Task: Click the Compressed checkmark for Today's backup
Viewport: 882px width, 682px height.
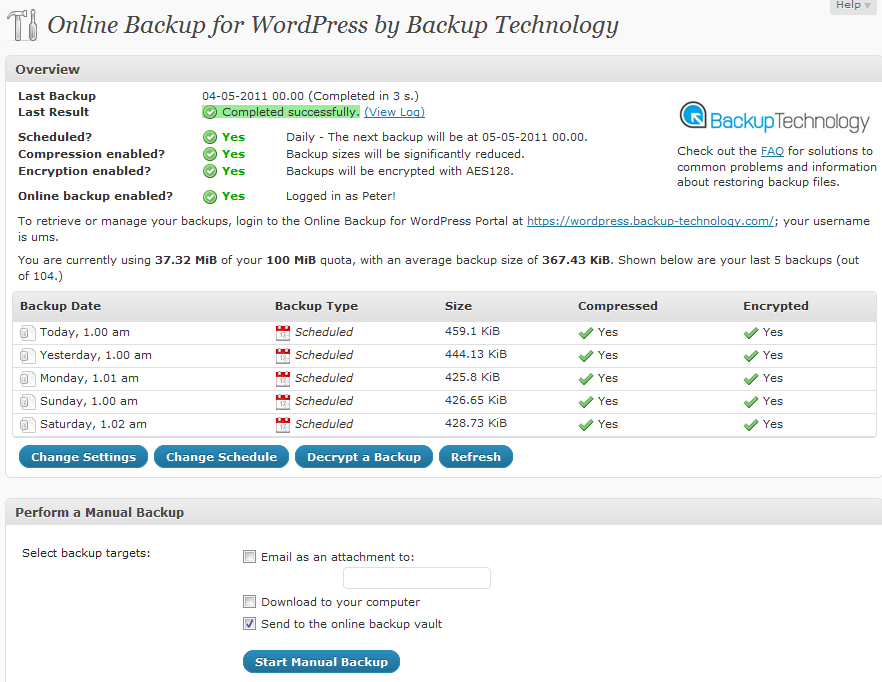Action: [x=586, y=333]
